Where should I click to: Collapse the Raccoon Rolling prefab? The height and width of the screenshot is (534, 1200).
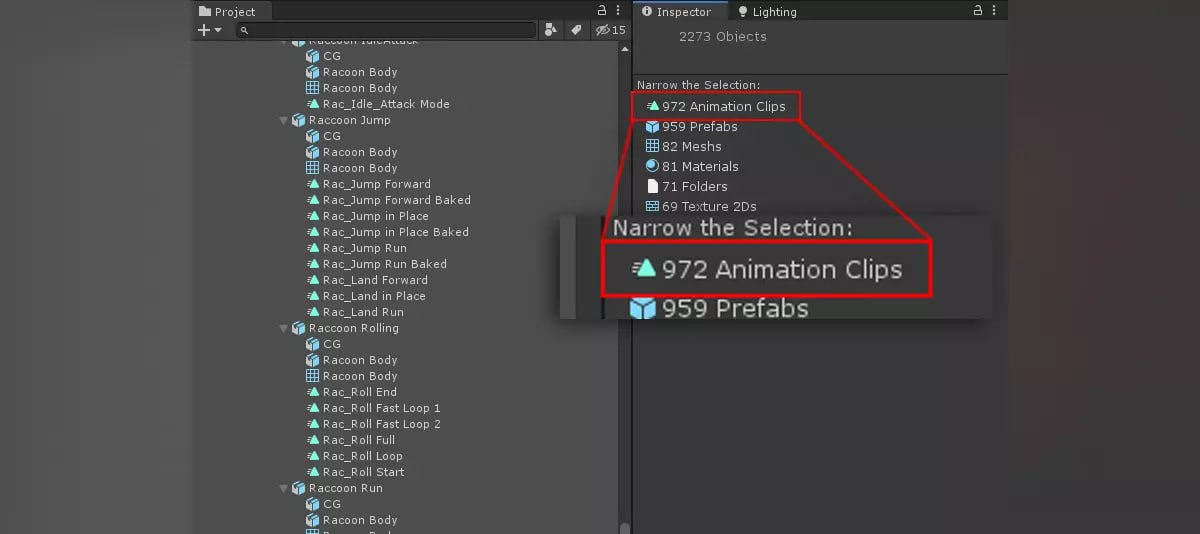[284, 328]
